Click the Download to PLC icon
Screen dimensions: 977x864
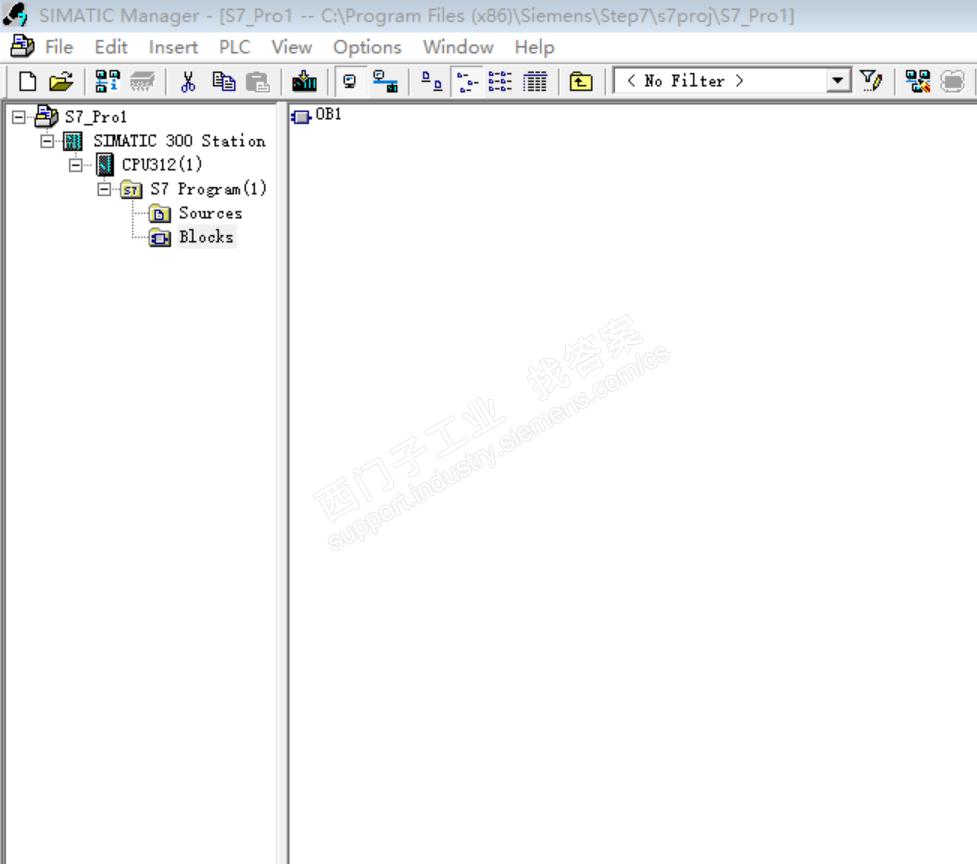(x=304, y=82)
